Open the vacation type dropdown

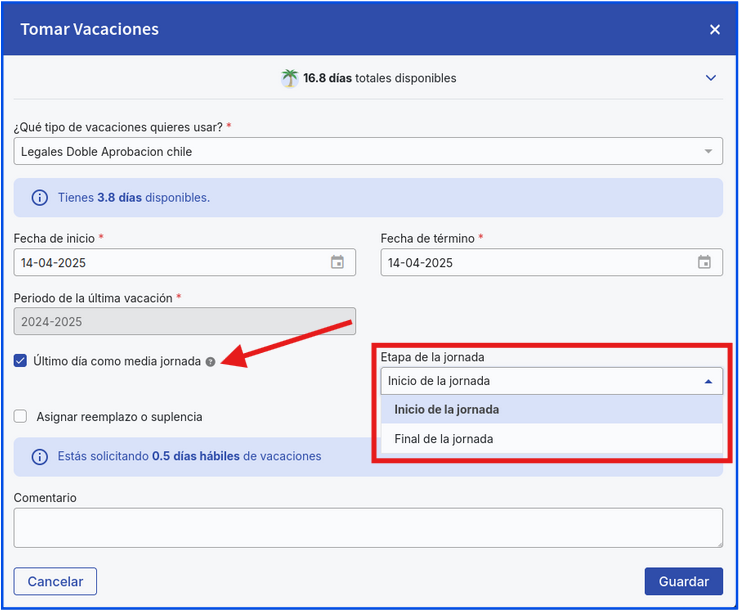click(368, 152)
